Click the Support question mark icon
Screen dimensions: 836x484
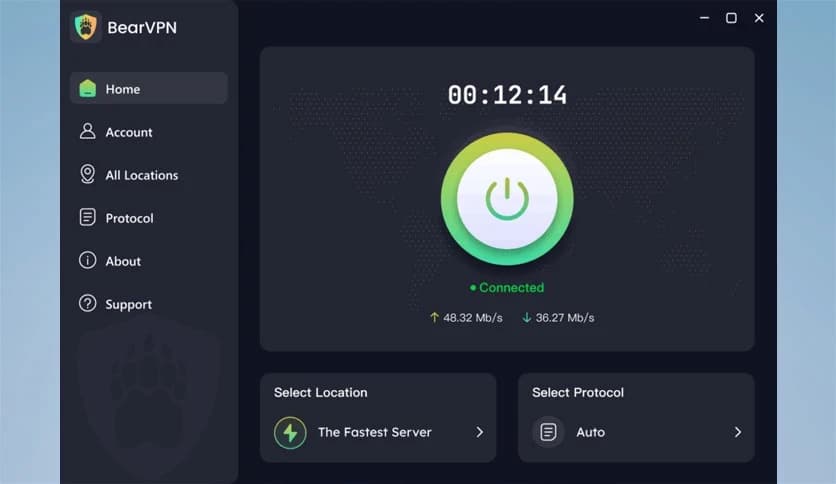[87, 303]
